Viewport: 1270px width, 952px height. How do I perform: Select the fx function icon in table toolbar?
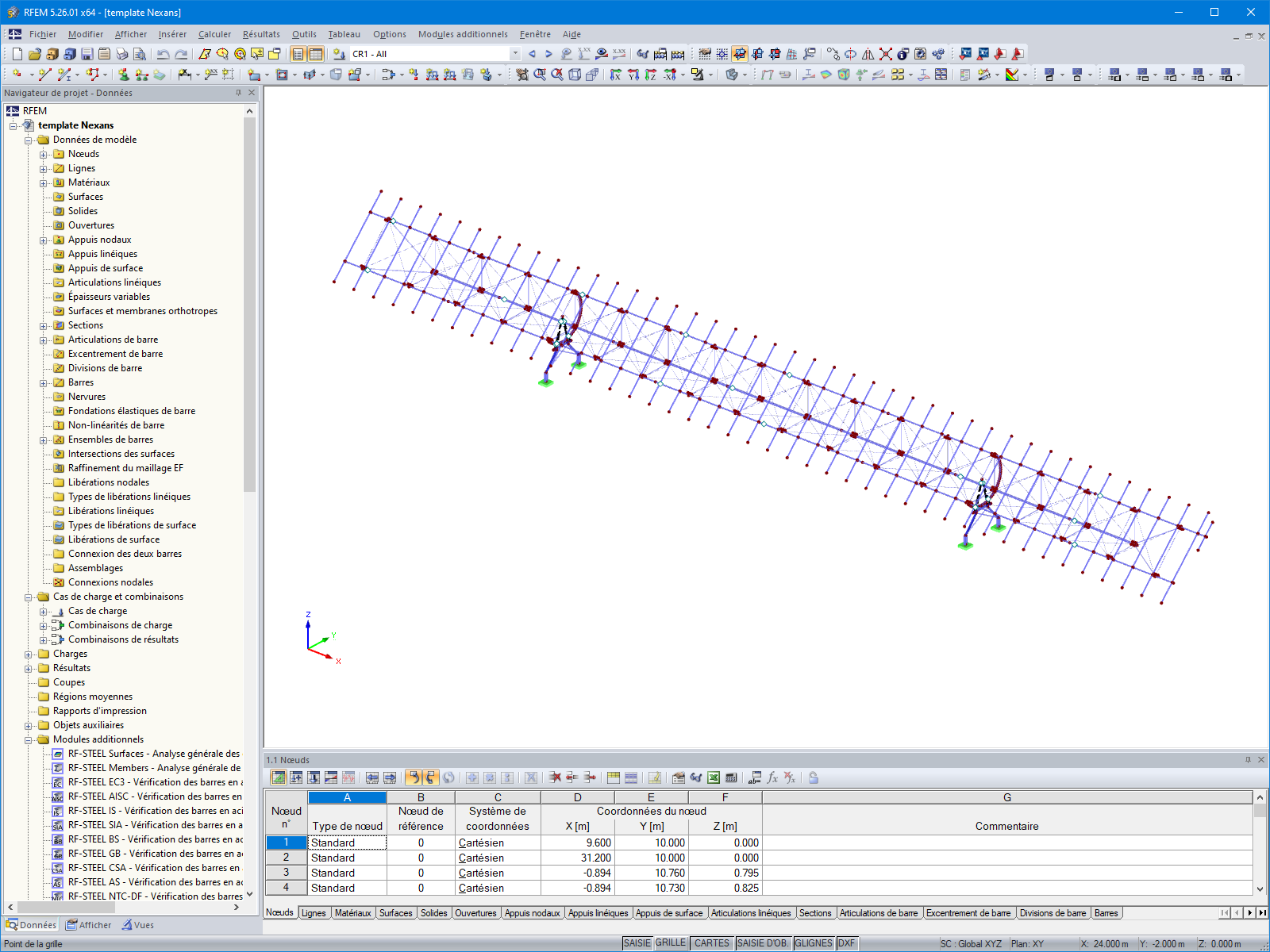(772, 778)
